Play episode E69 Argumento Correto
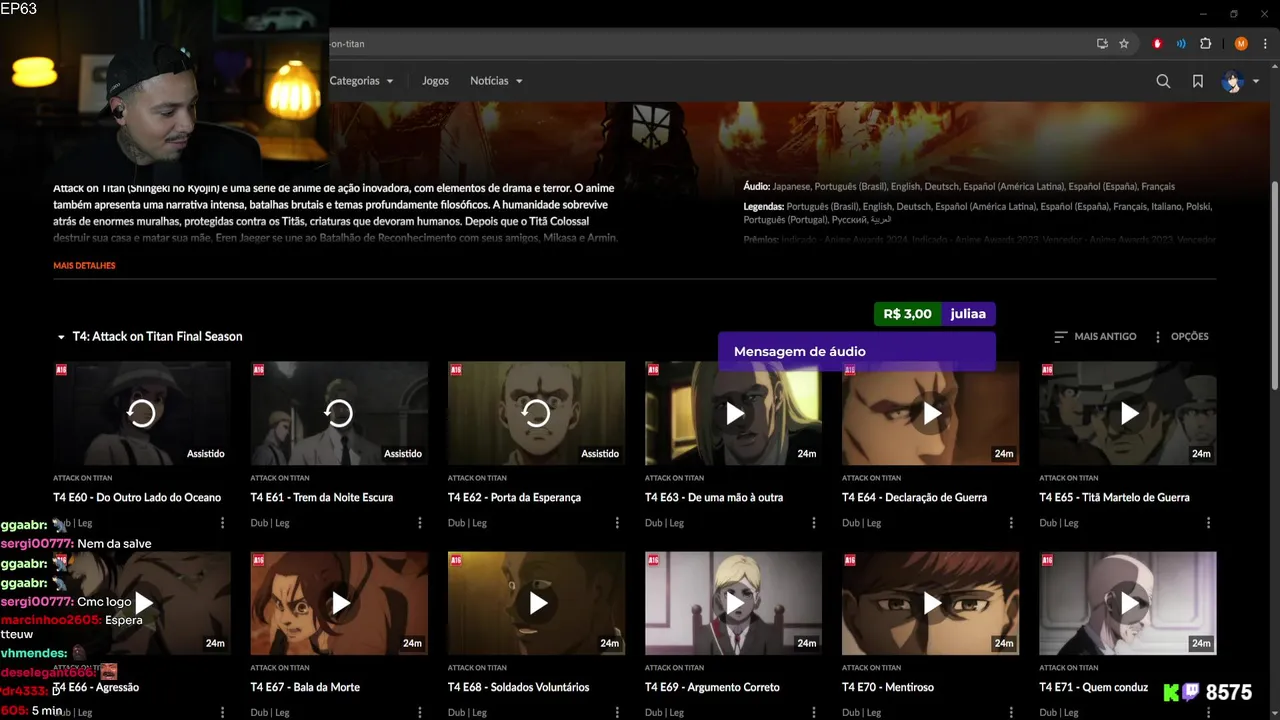This screenshot has width=1280, height=720. click(734, 603)
